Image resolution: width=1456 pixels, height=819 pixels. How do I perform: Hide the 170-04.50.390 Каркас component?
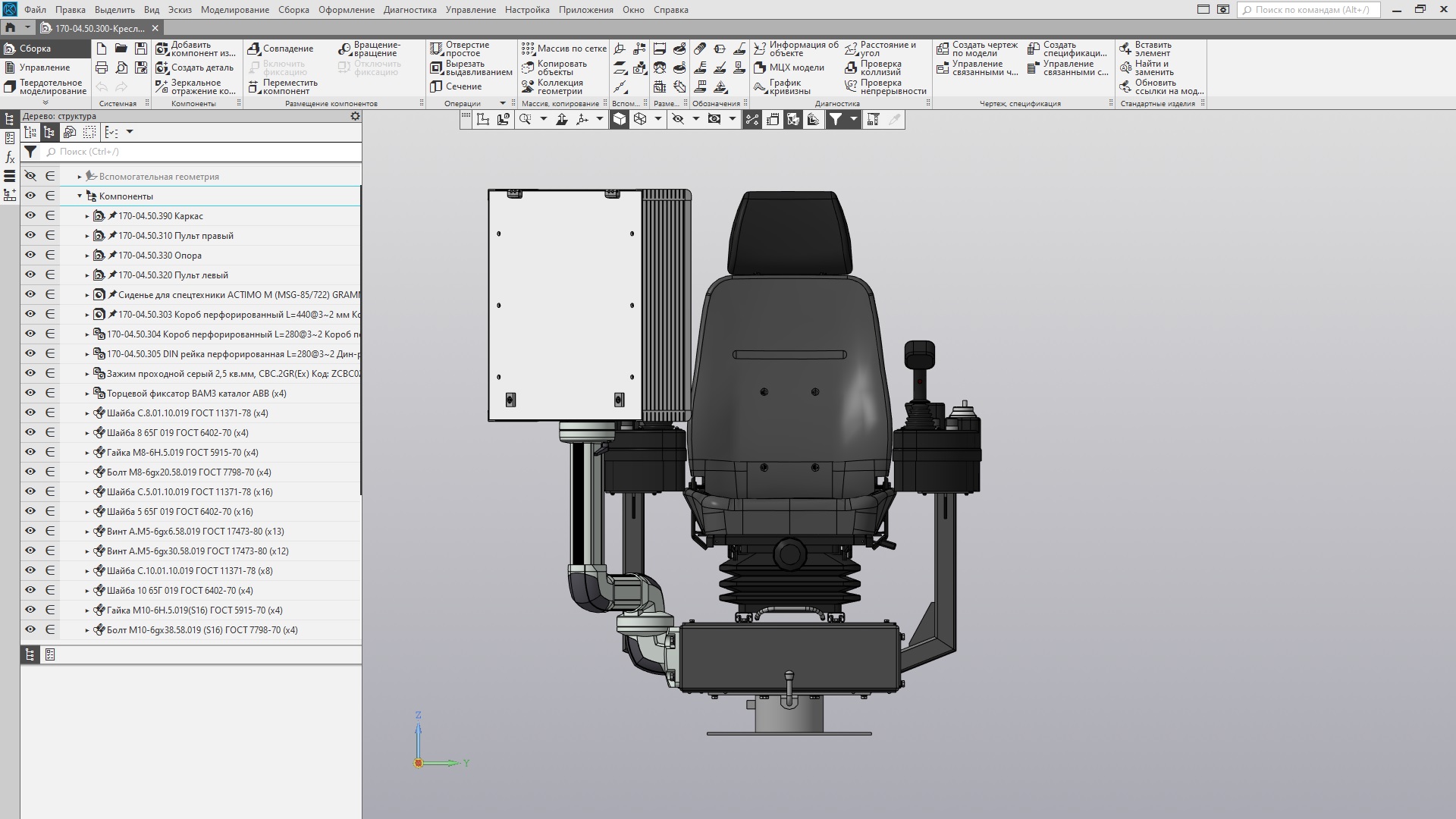pos(30,215)
